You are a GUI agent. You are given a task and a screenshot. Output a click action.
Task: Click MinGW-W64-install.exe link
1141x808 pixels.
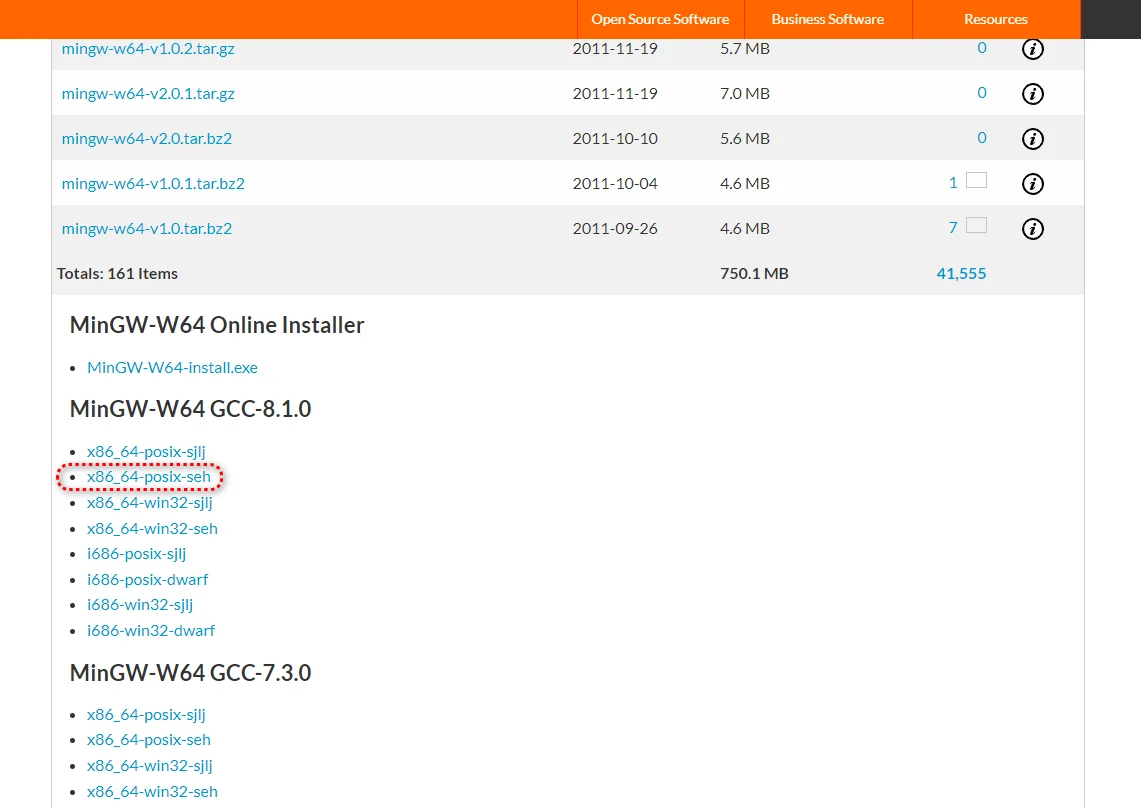172,368
